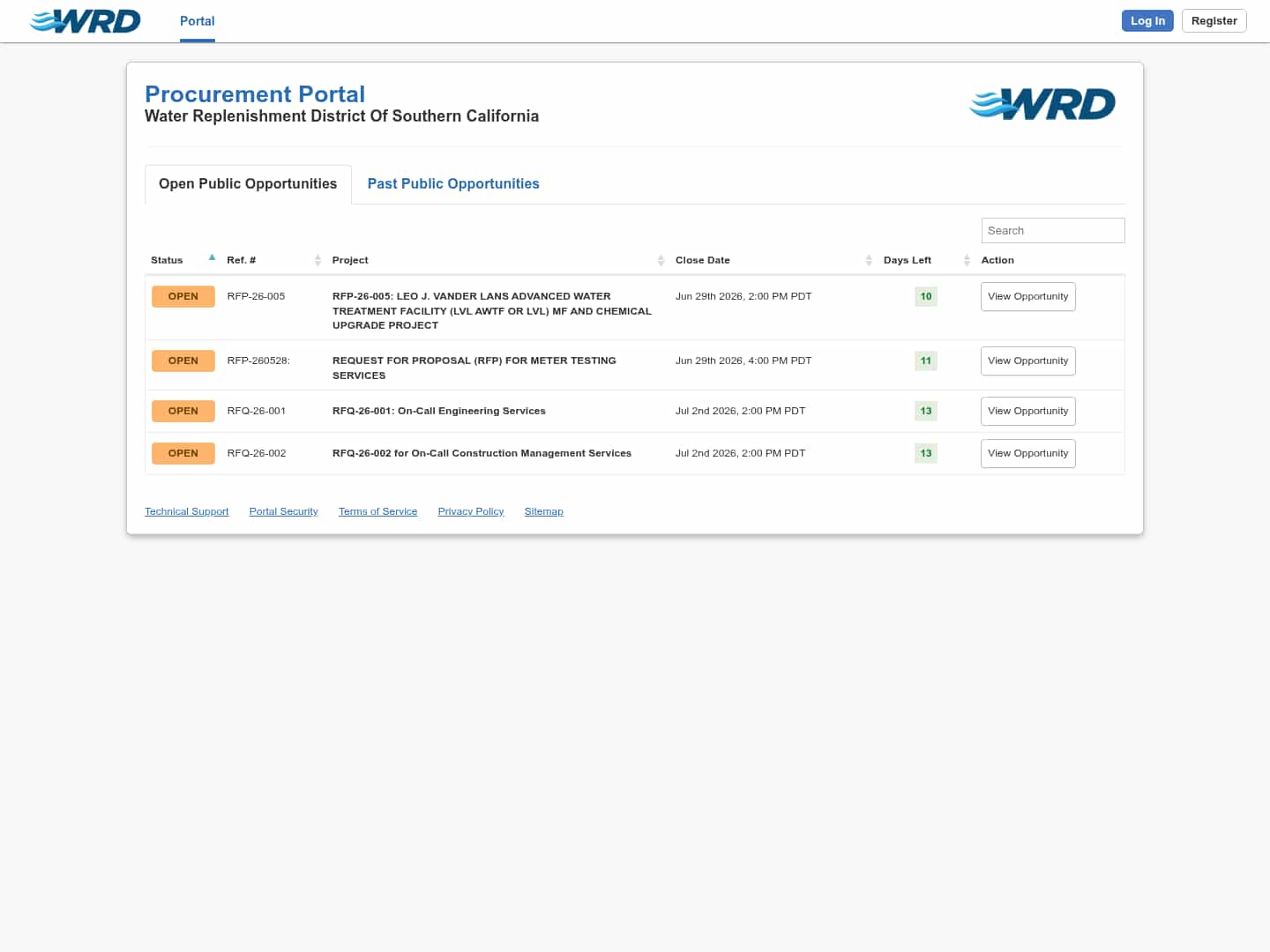Screen dimensions: 1270x952
Task: Click close date Jun 29th 2026, 4:00 PM PDT
Action: (743, 361)
